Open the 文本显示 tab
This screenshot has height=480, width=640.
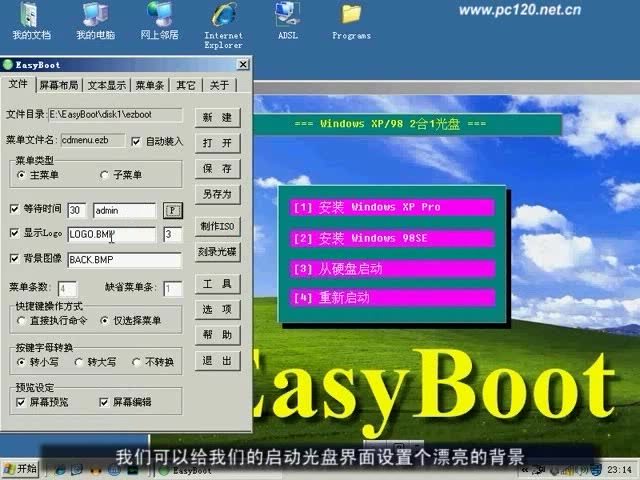(x=107, y=85)
